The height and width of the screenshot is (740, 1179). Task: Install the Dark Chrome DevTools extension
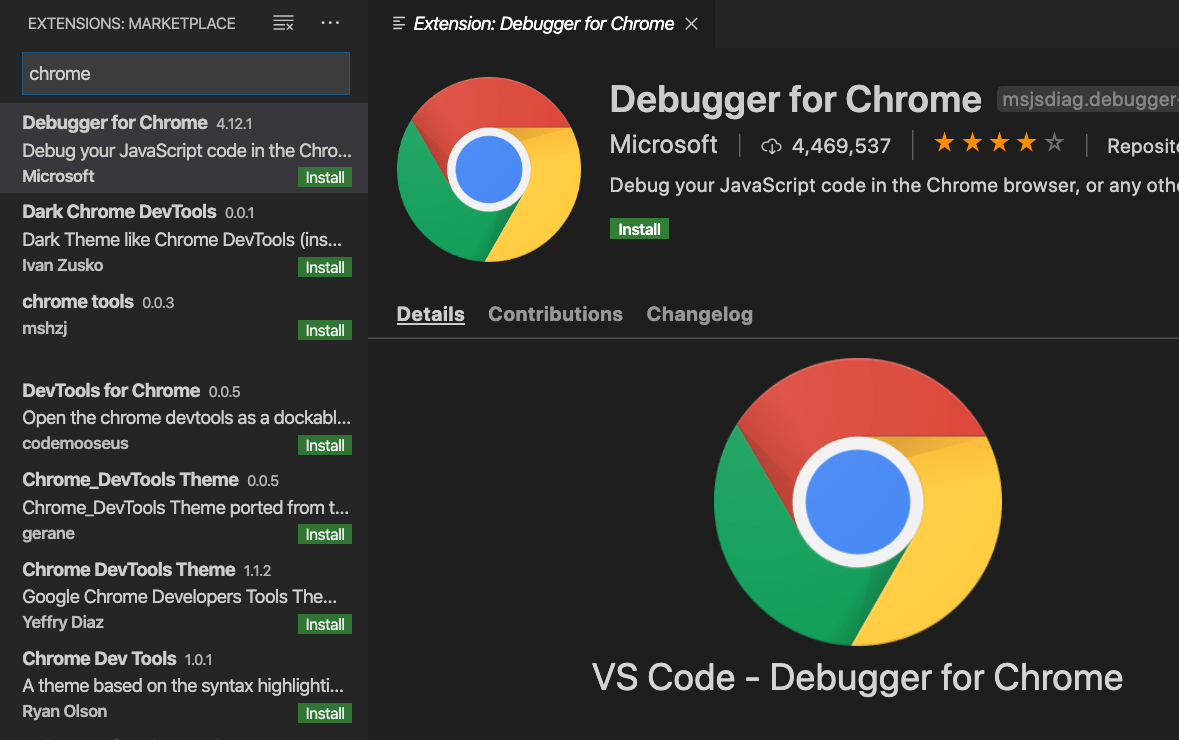[x=325, y=267]
